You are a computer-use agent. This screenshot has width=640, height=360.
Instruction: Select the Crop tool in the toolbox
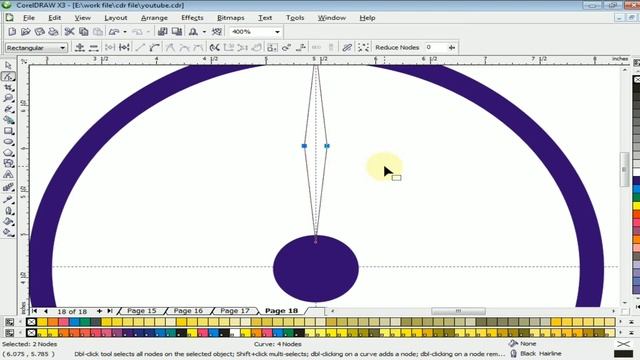8,87
